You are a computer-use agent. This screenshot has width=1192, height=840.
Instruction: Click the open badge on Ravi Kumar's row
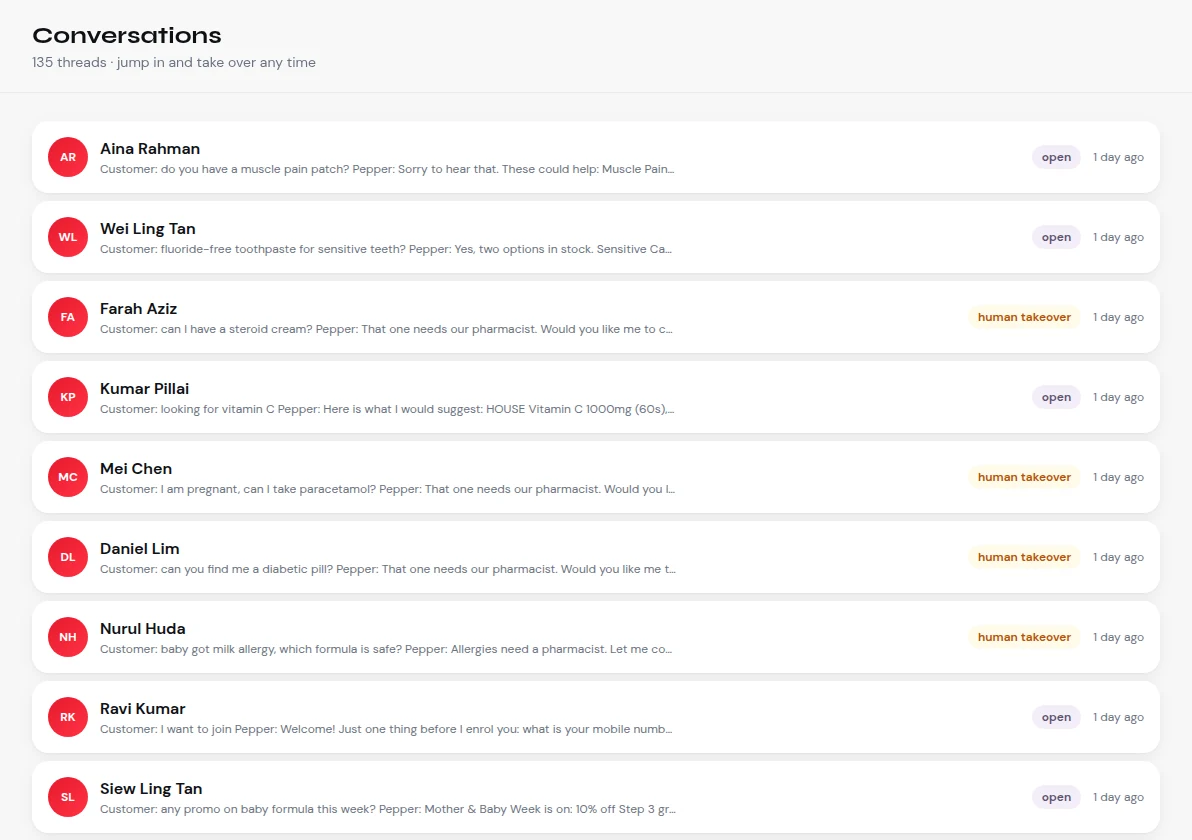1056,717
